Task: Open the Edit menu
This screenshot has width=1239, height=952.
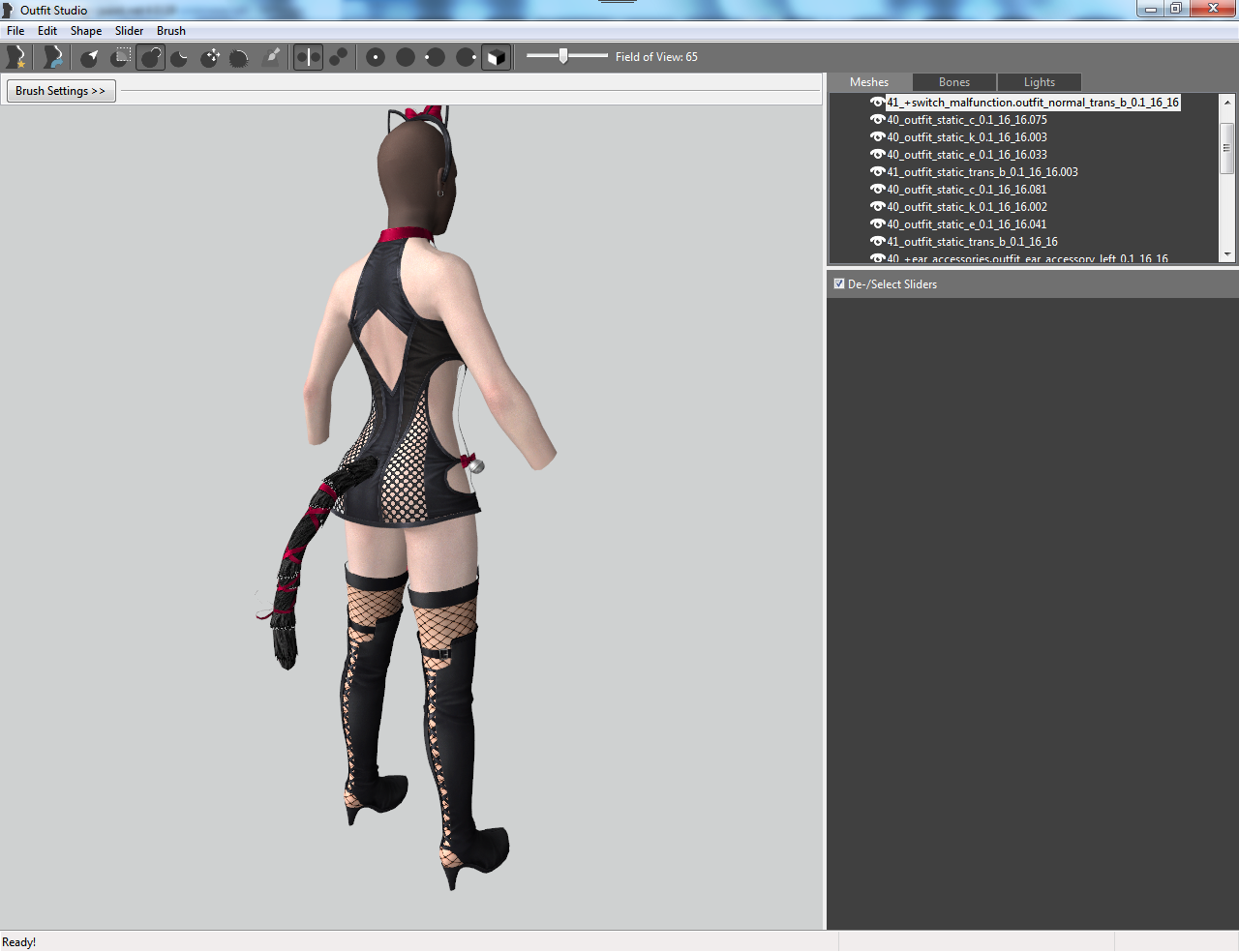Action: tap(47, 31)
